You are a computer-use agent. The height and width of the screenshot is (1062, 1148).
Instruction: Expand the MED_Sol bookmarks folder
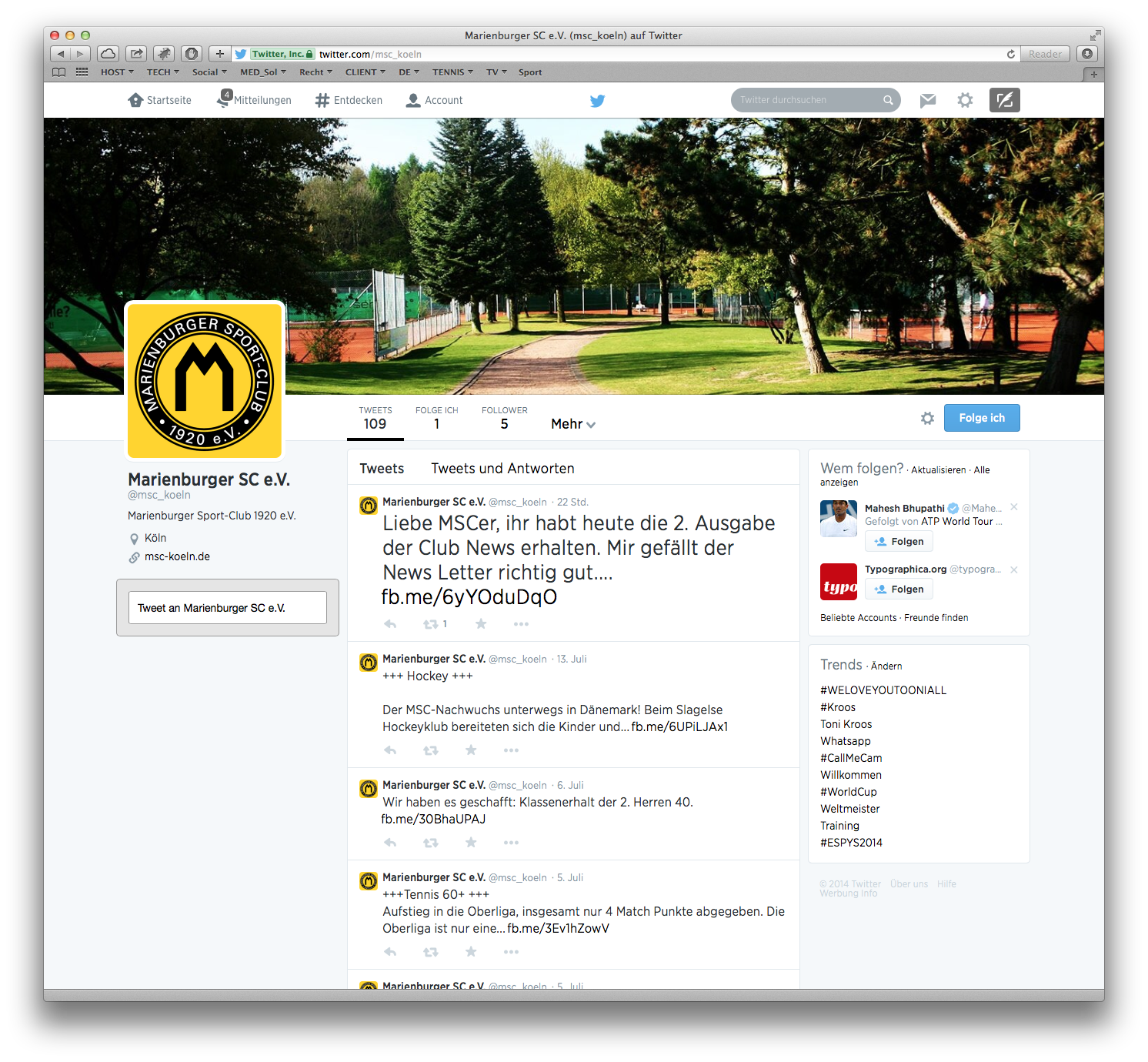[263, 72]
